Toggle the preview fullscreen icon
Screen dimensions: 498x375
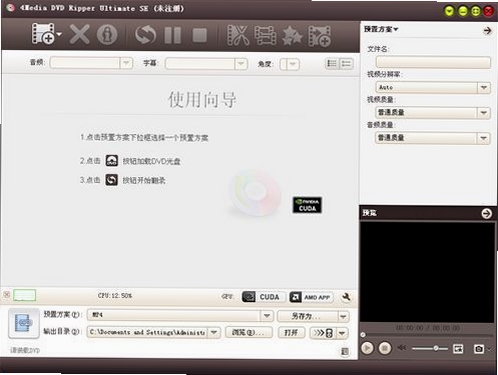coord(458,349)
